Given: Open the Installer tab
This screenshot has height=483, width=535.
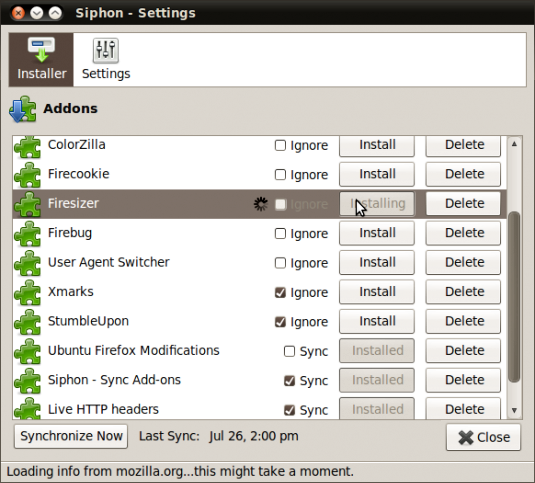Looking at the screenshot, I should [x=41, y=60].
